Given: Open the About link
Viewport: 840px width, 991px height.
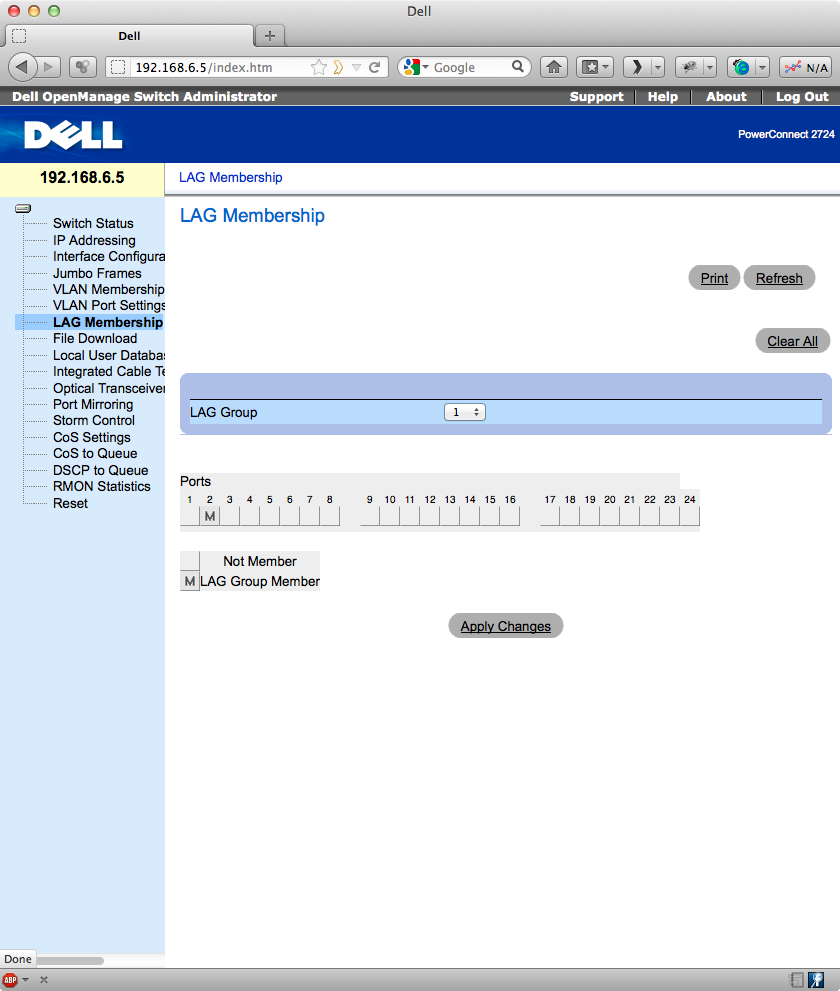Looking at the screenshot, I should pos(726,97).
